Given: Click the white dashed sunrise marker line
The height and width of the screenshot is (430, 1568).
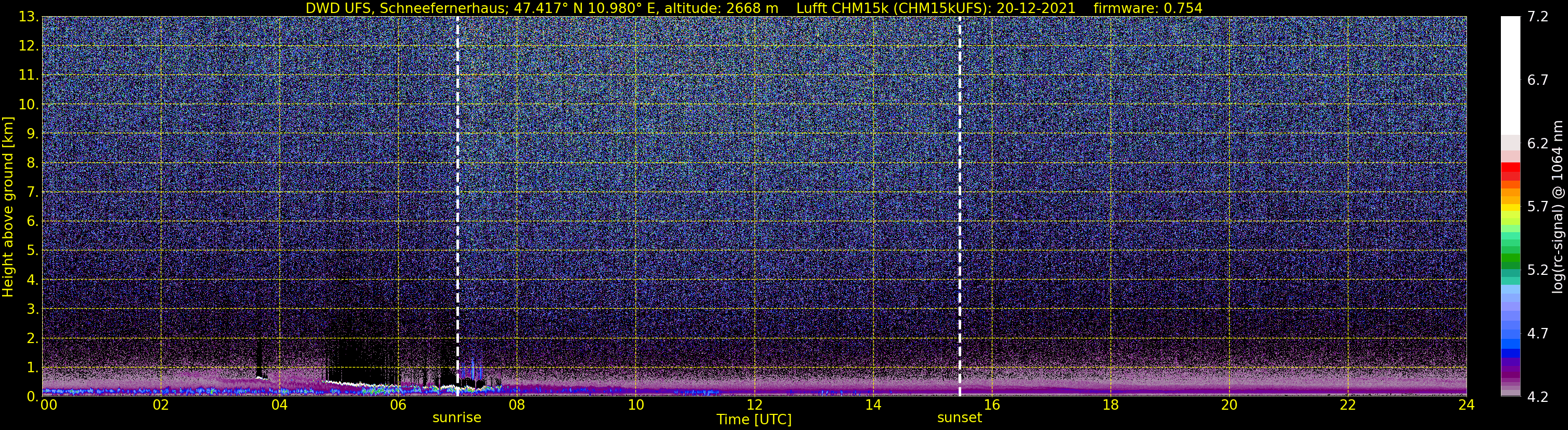Looking at the screenshot, I should coord(457,207).
